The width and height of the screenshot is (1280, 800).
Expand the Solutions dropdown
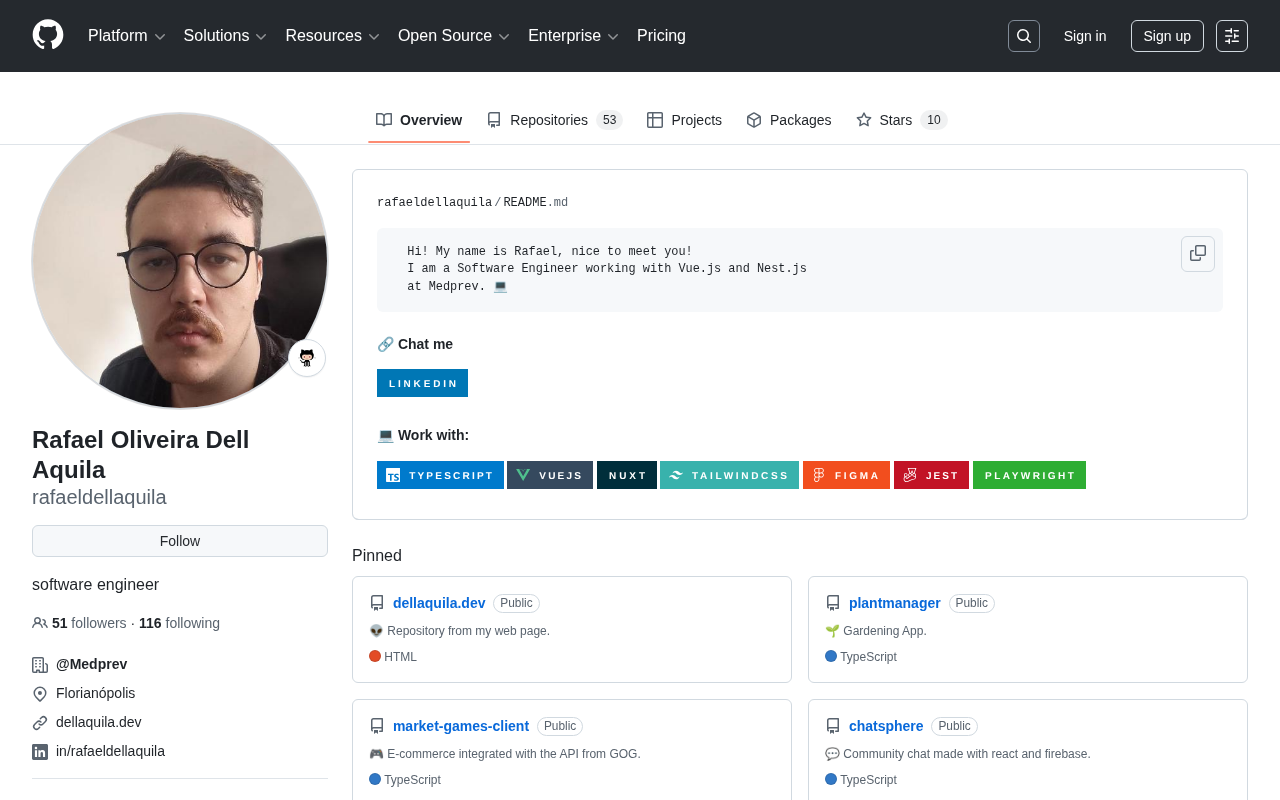click(225, 36)
